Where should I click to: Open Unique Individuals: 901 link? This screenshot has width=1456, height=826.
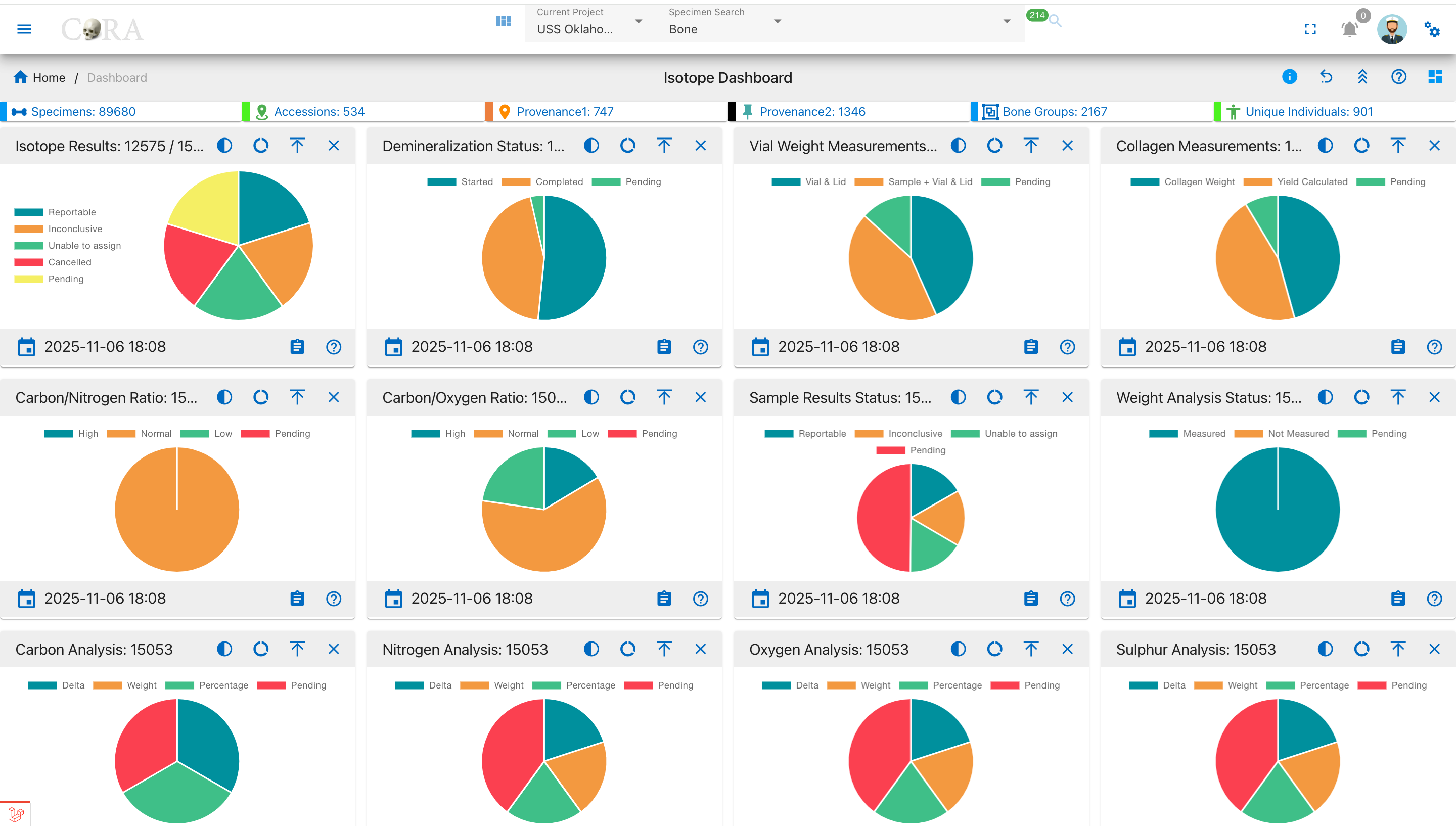(x=1308, y=111)
